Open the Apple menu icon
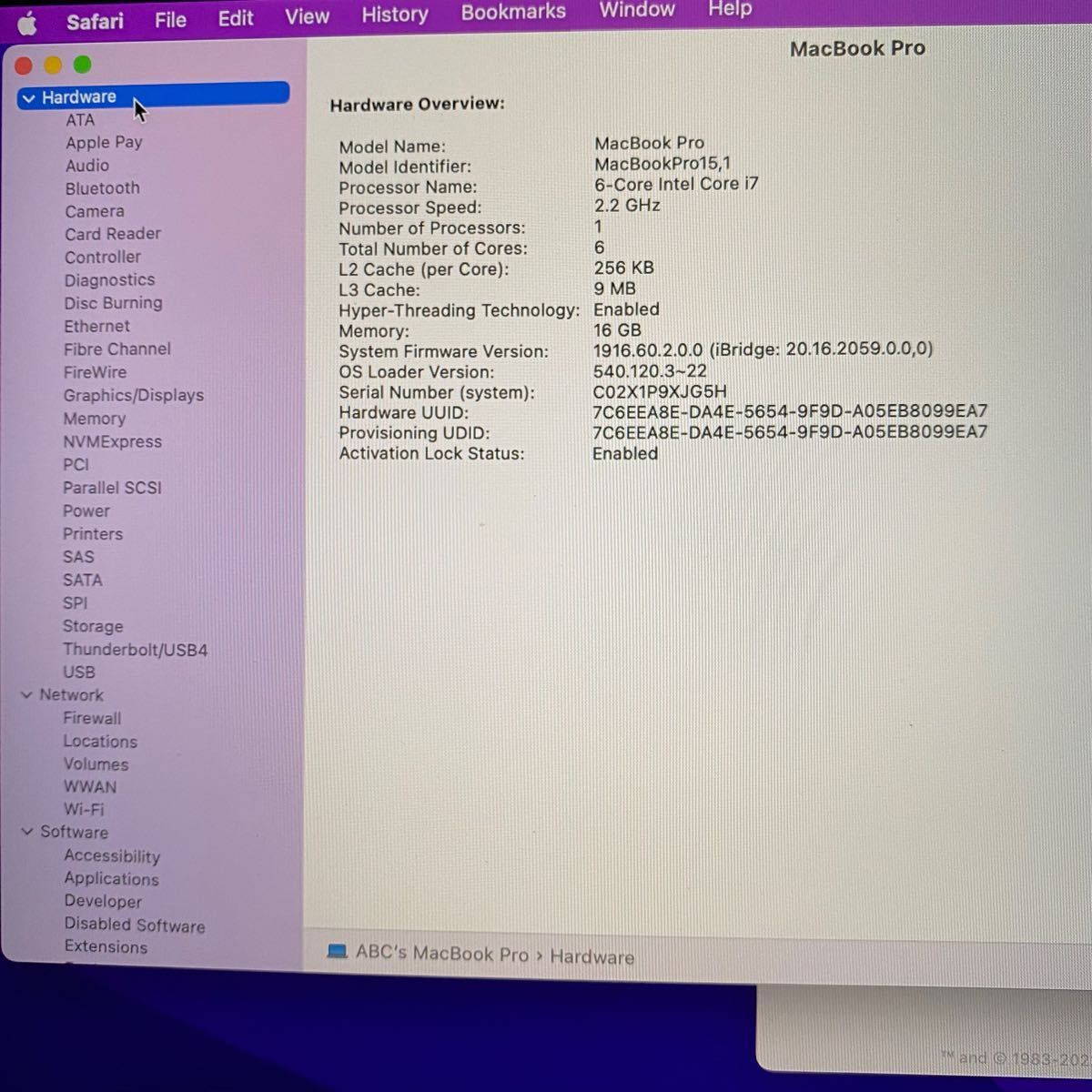This screenshot has width=1092, height=1092. [26, 23]
